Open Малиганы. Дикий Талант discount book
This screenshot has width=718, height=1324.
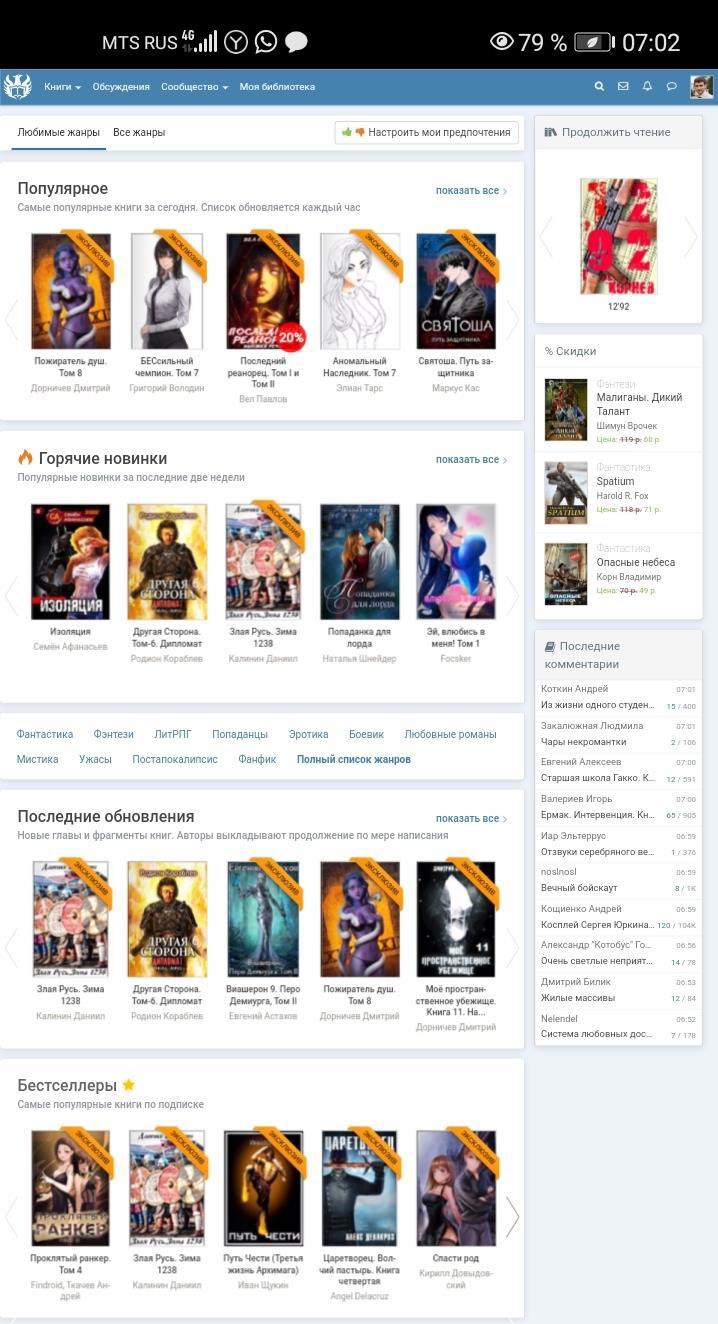[x=639, y=404]
